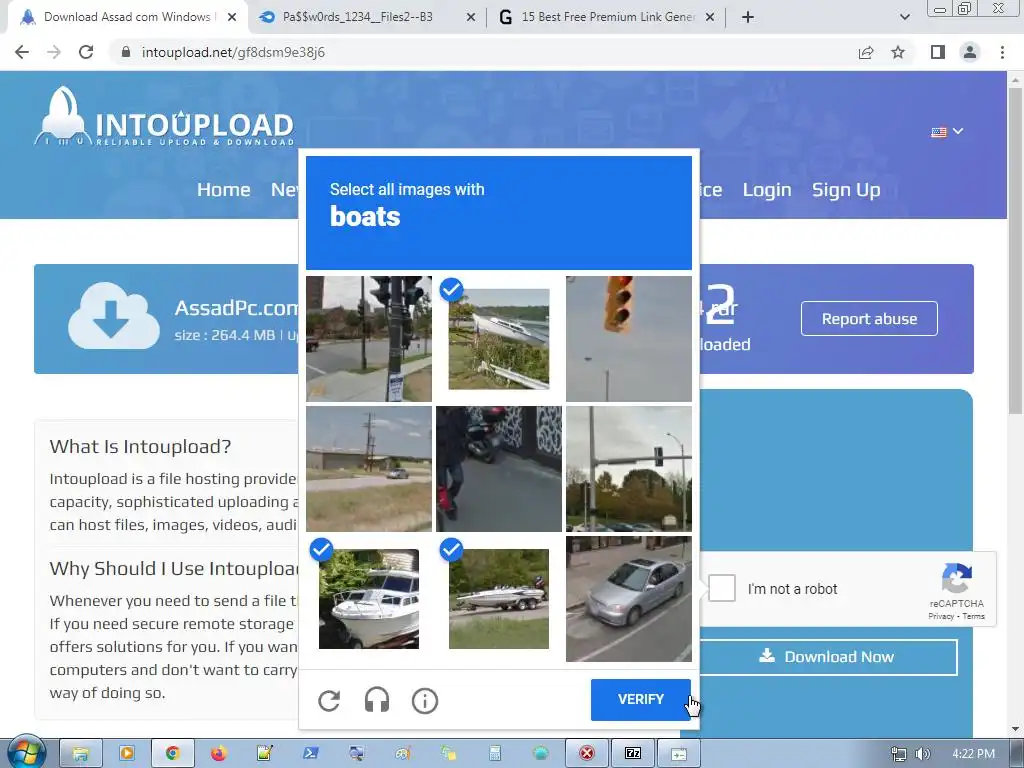Select the tile with trees and signal pole

629,469
